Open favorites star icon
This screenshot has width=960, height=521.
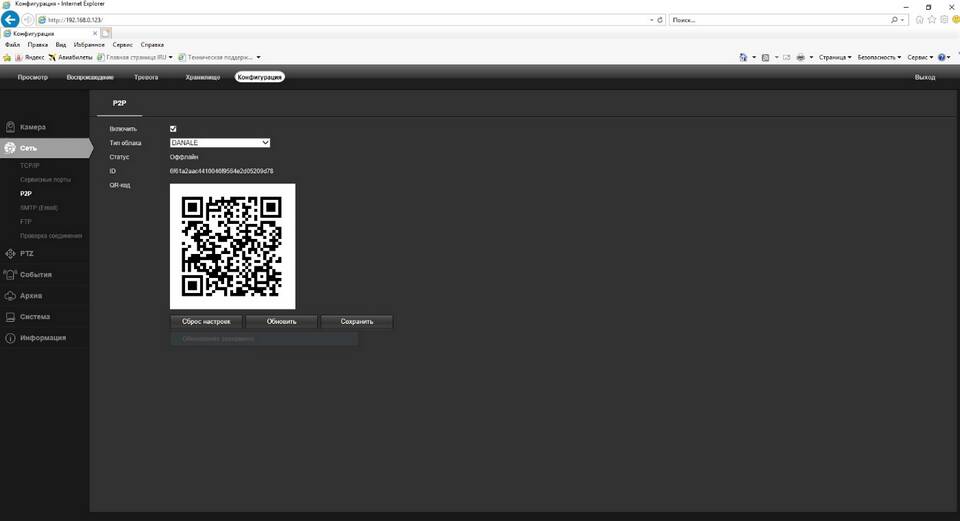point(932,20)
